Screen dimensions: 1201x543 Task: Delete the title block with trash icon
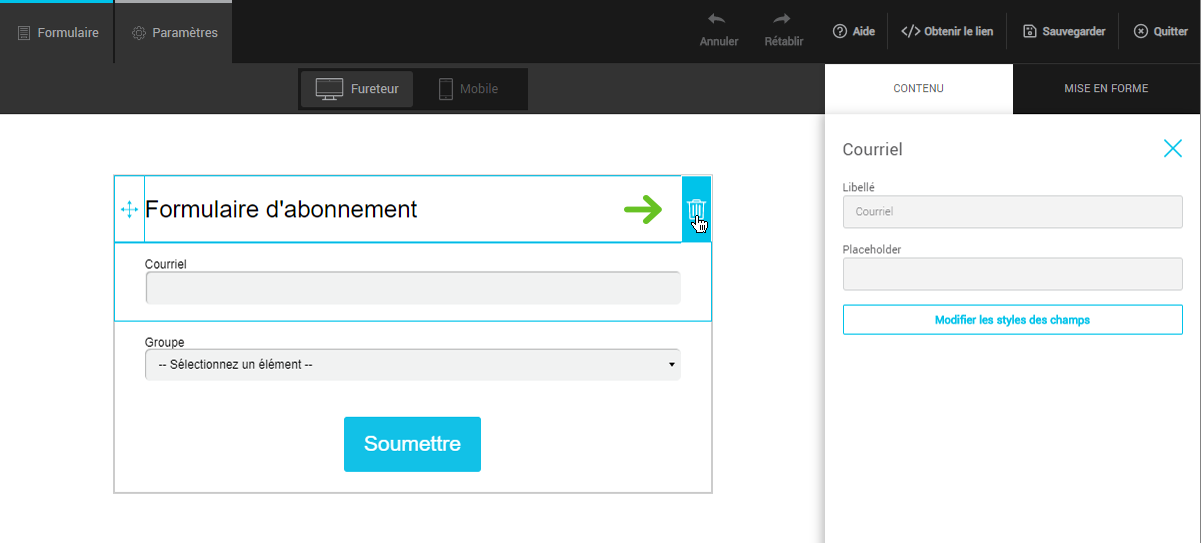(696, 209)
